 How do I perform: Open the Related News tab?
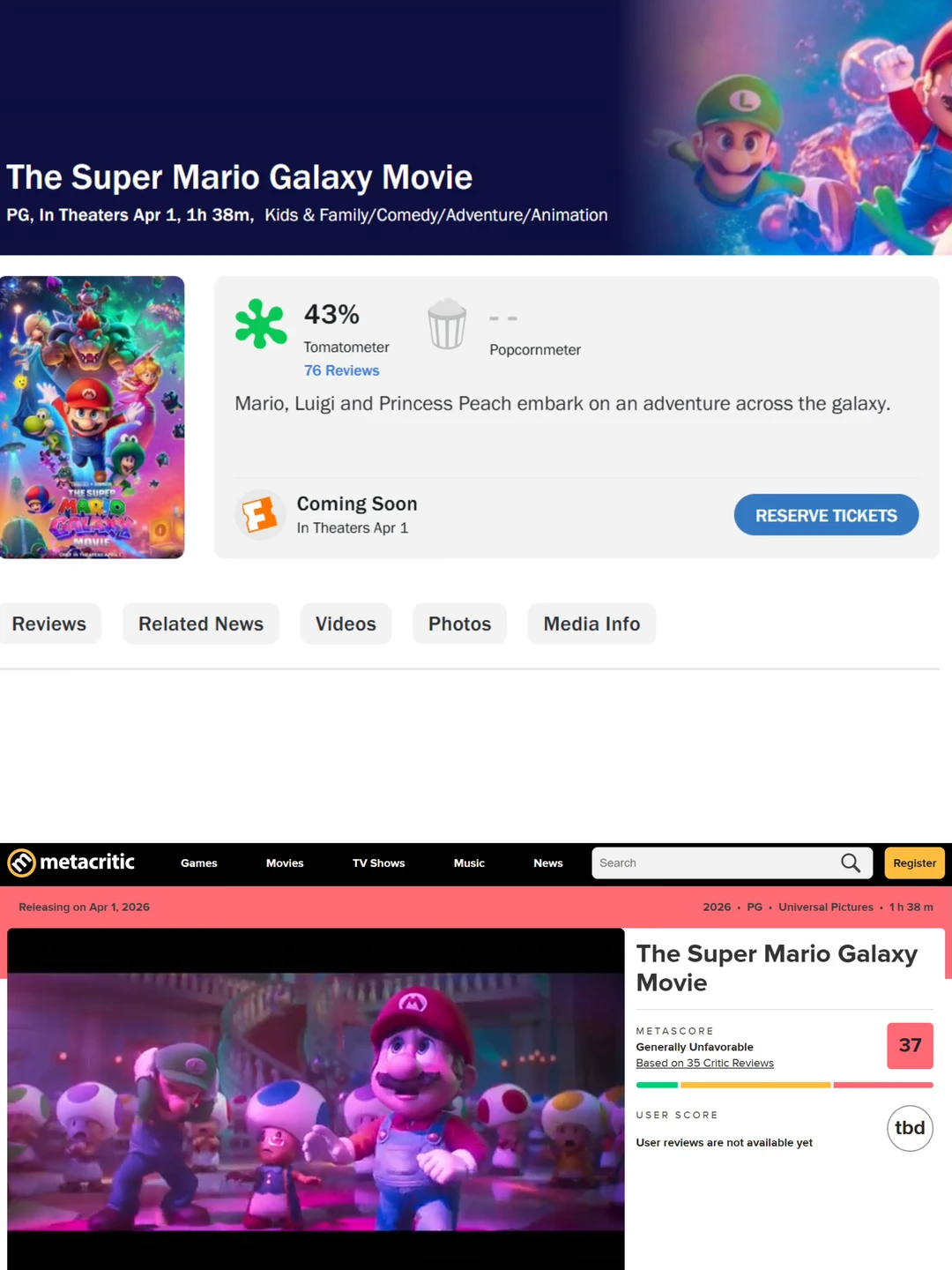pyautogui.click(x=201, y=624)
